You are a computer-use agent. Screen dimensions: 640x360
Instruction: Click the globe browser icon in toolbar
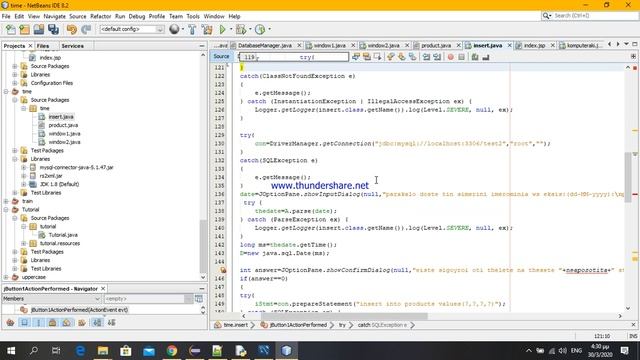pos(174,29)
